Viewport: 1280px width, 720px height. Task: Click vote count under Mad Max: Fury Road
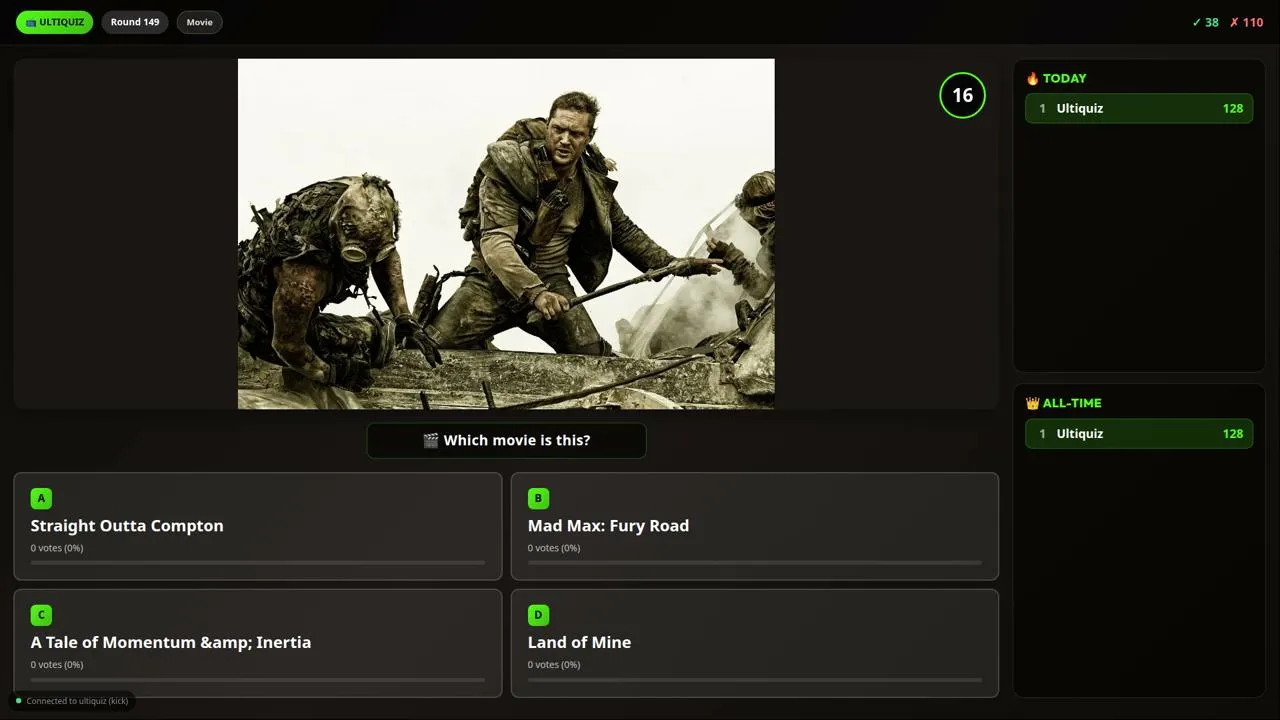coord(554,548)
